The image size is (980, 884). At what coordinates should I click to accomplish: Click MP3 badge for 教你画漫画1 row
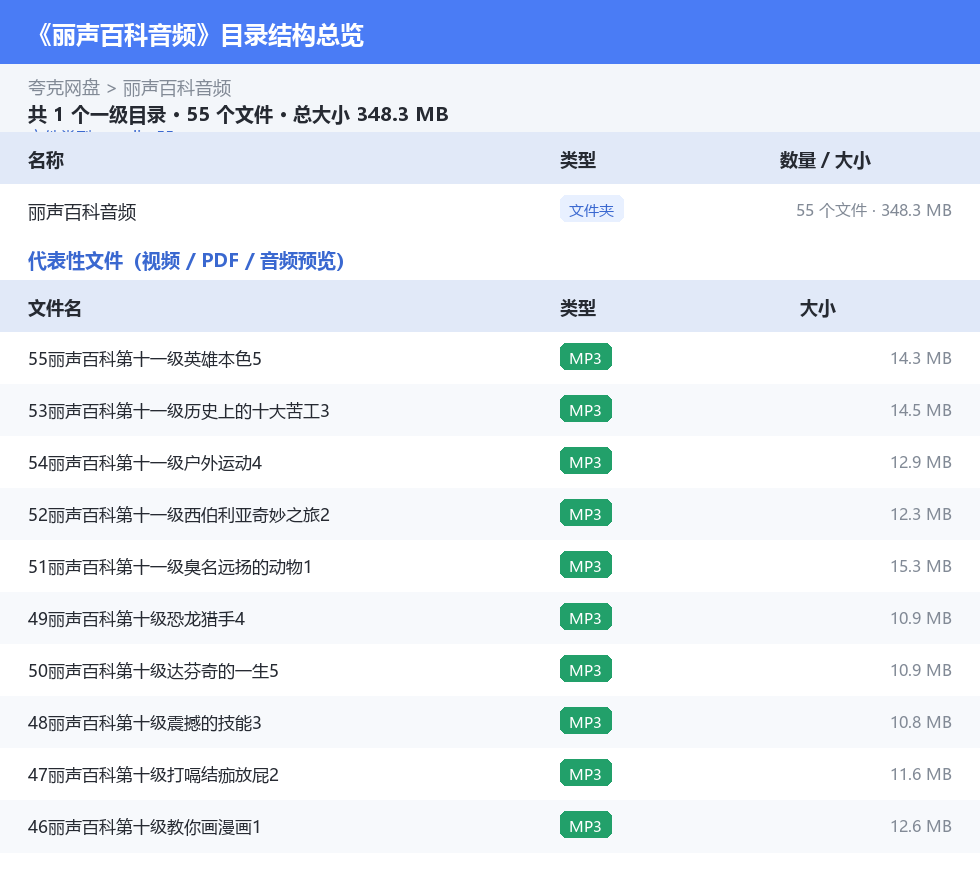(586, 825)
